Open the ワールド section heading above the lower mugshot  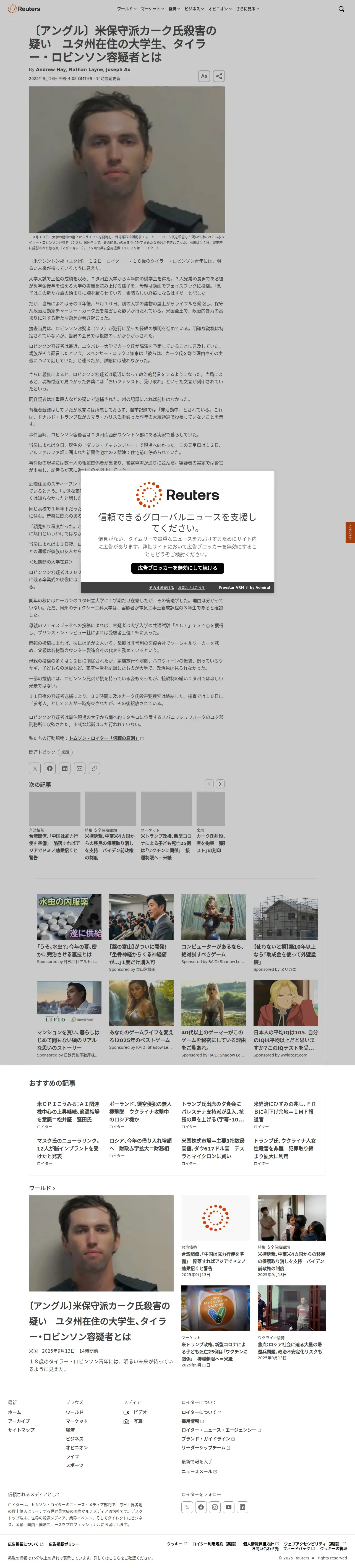click(42, 1188)
